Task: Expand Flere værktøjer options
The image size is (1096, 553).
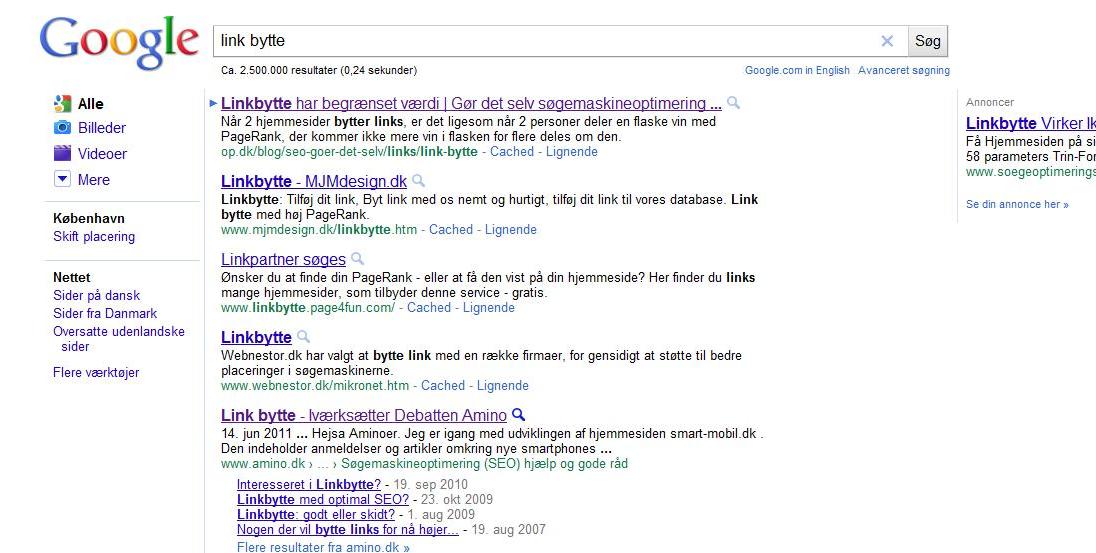Action: tap(96, 373)
